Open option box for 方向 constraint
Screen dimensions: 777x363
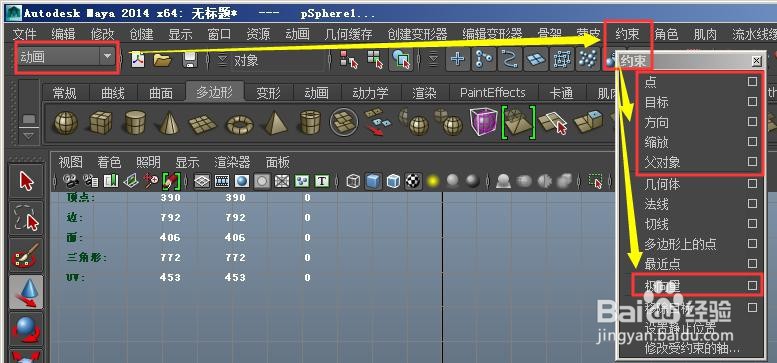click(x=752, y=121)
